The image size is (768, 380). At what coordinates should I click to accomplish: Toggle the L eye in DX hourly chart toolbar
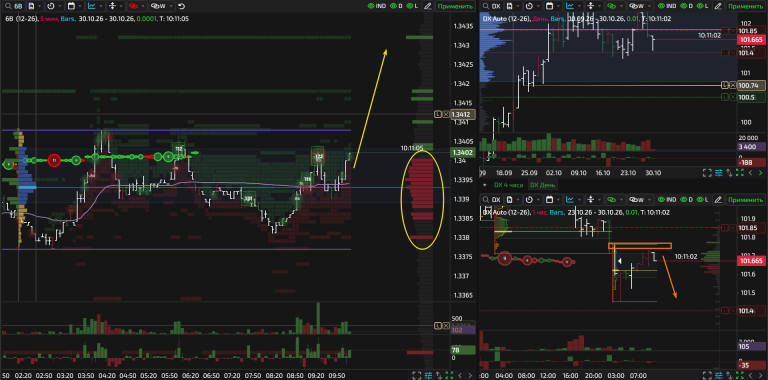coord(699,199)
